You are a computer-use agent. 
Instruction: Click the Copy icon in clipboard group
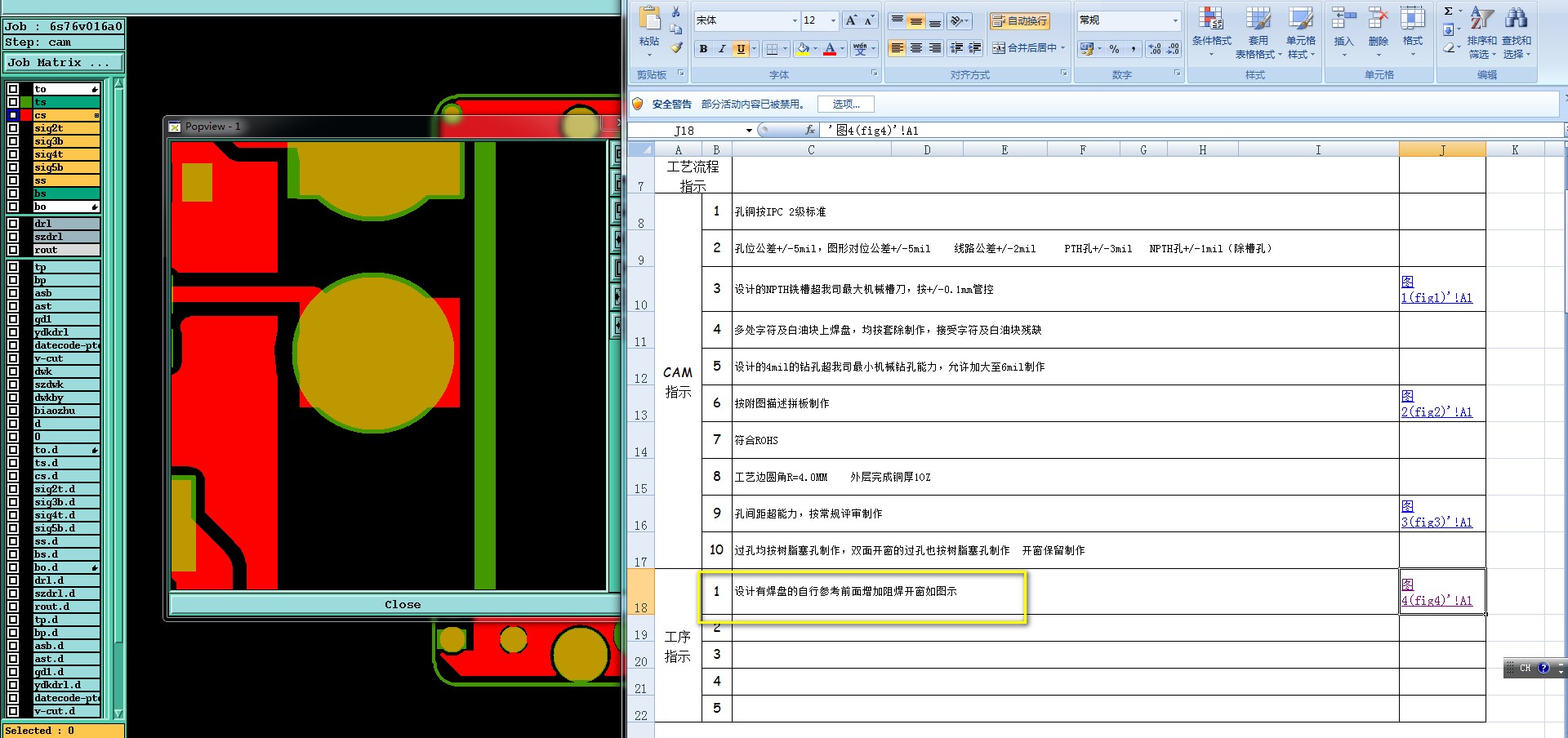(676, 29)
